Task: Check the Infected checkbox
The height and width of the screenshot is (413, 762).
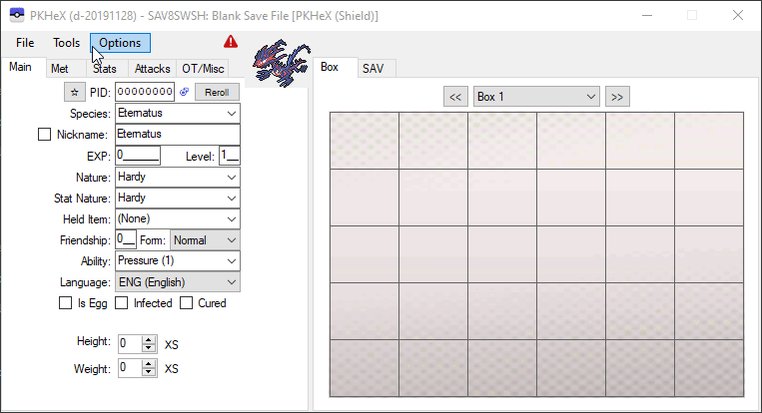Action: click(x=121, y=303)
